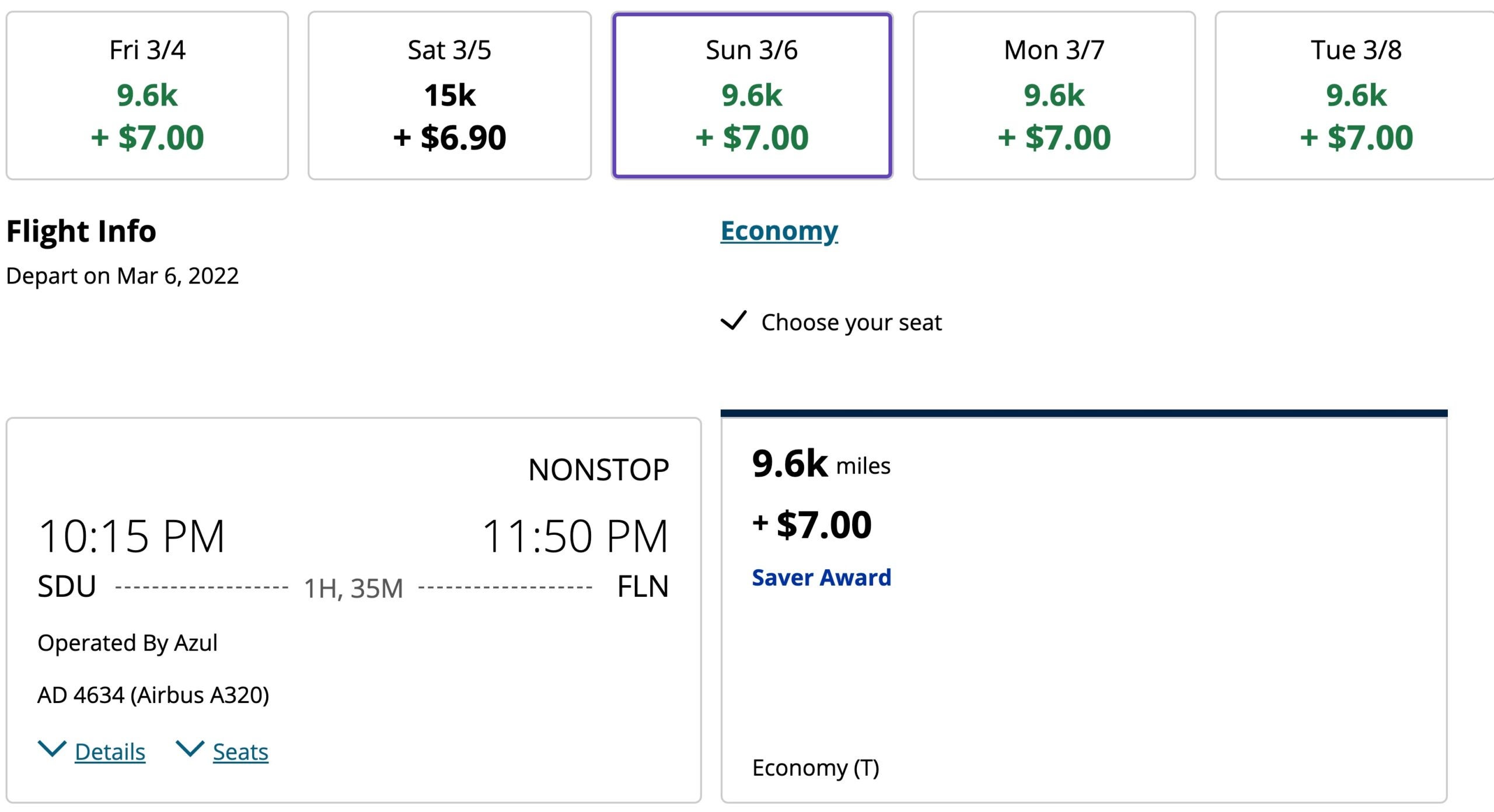
Task: Select the Tue 3/8 date card
Action: (x=1355, y=96)
